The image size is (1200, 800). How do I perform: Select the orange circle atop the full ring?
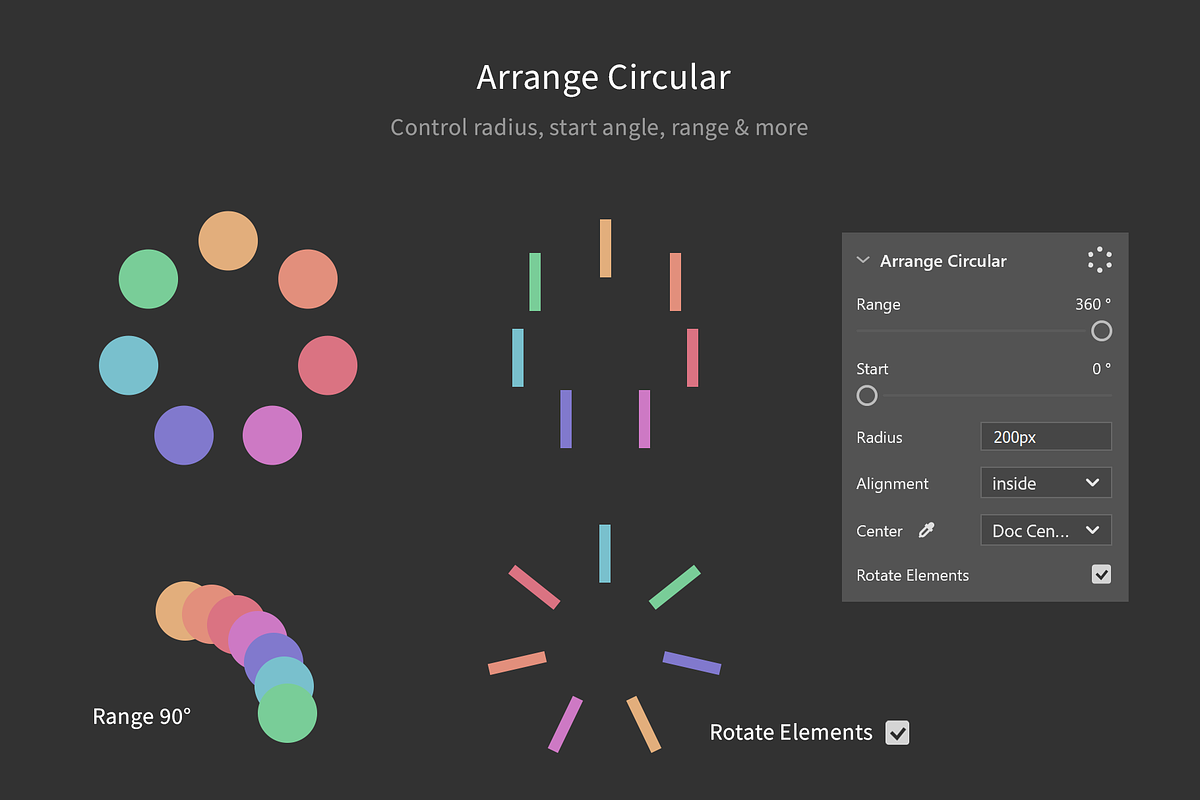[228, 241]
